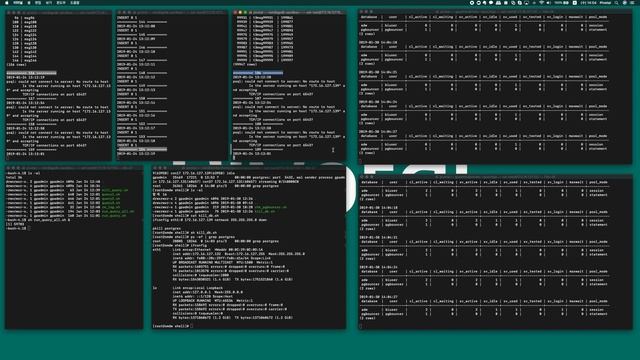The width and height of the screenshot is (640, 360).
Task: Open the Wi-Fi status menu
Action: [x=542, y=2]
